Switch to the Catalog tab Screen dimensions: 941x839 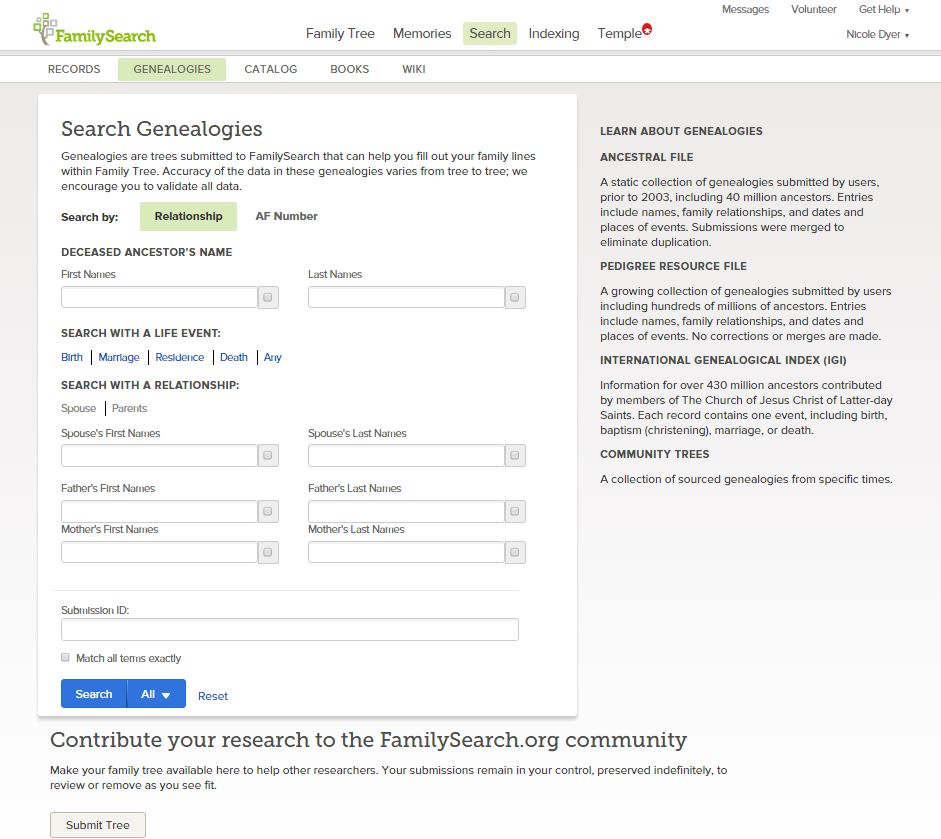tap(271, 69)
